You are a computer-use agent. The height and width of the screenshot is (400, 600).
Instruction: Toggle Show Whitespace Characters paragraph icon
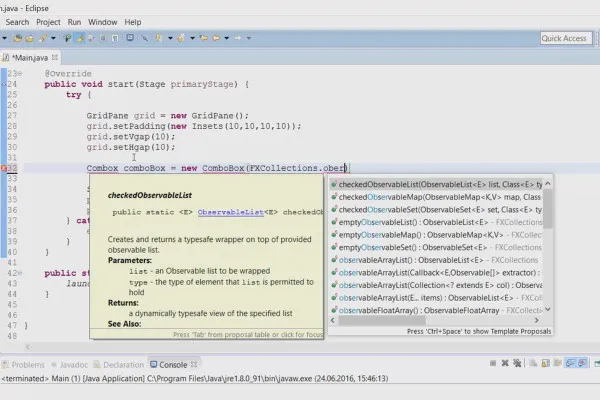pyautogui.click(x=115, y=38)
